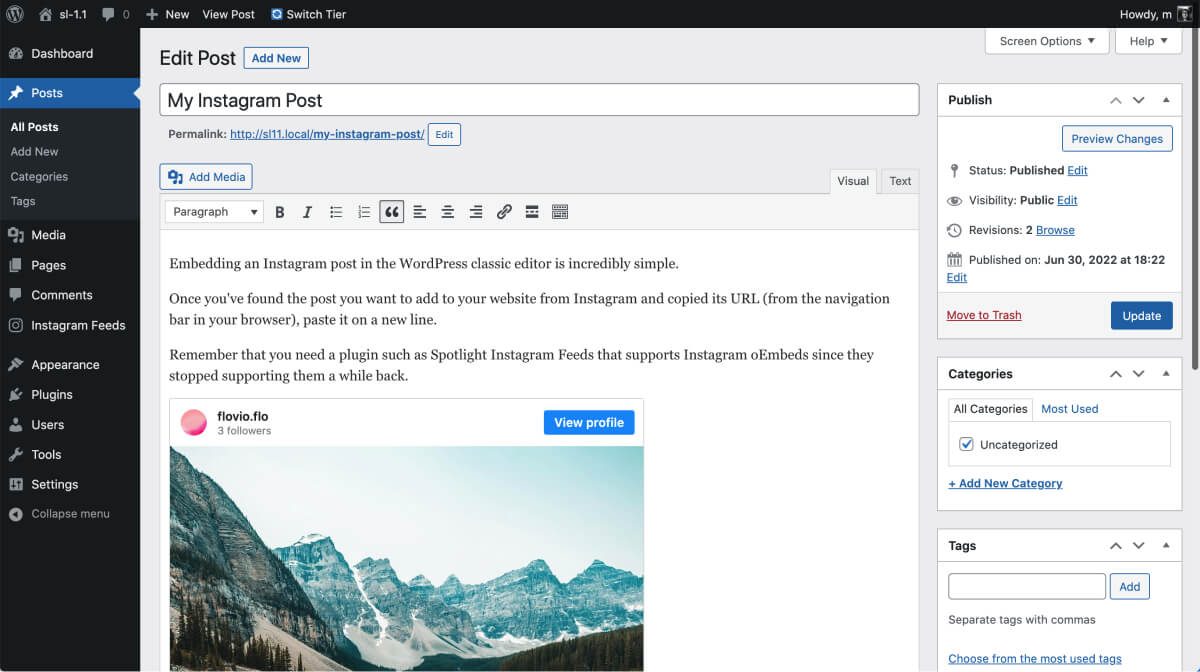Align text center

(448, 212)
